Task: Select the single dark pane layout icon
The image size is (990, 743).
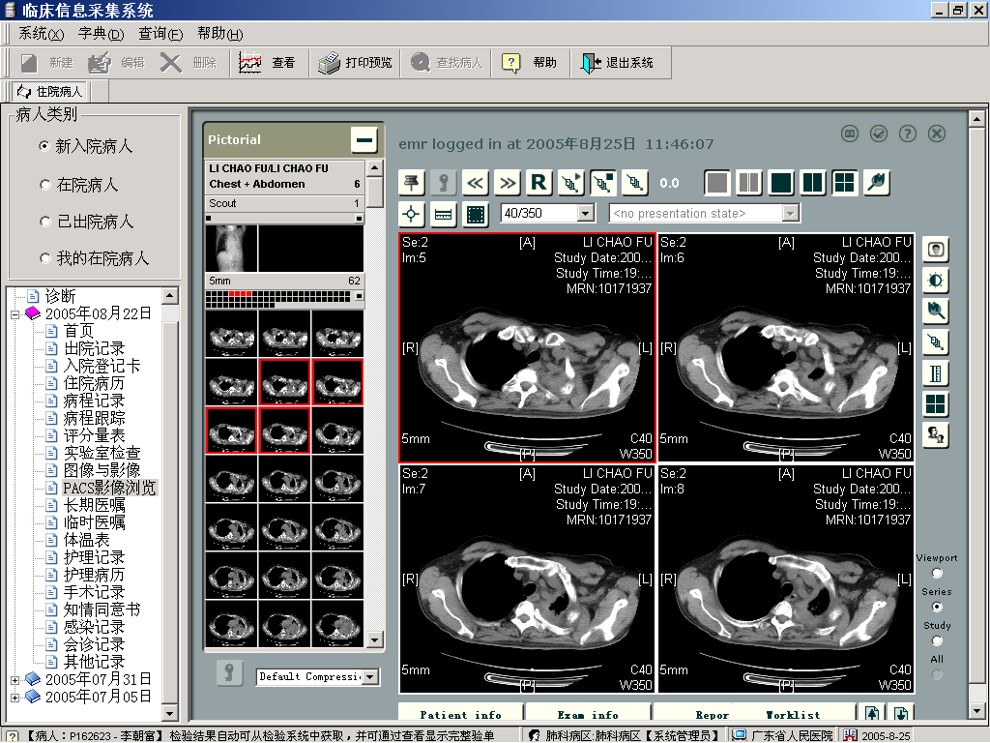Action: click(781, 183)
